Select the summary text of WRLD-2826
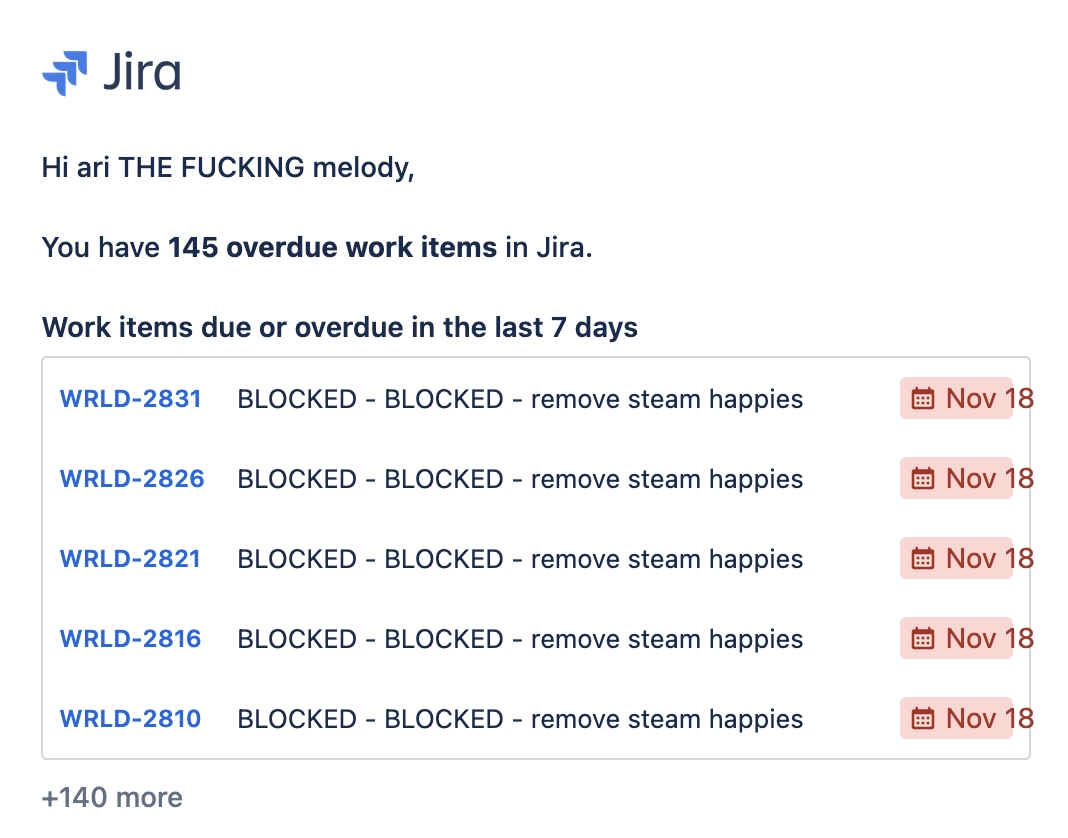1068x838 pixels. pos(520,479)
